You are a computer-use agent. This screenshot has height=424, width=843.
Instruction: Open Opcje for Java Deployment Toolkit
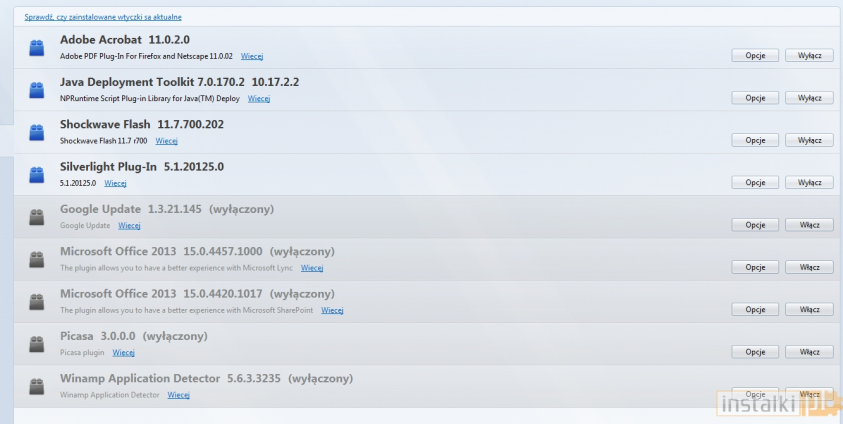pyautogui.click(x=755, y=98)
